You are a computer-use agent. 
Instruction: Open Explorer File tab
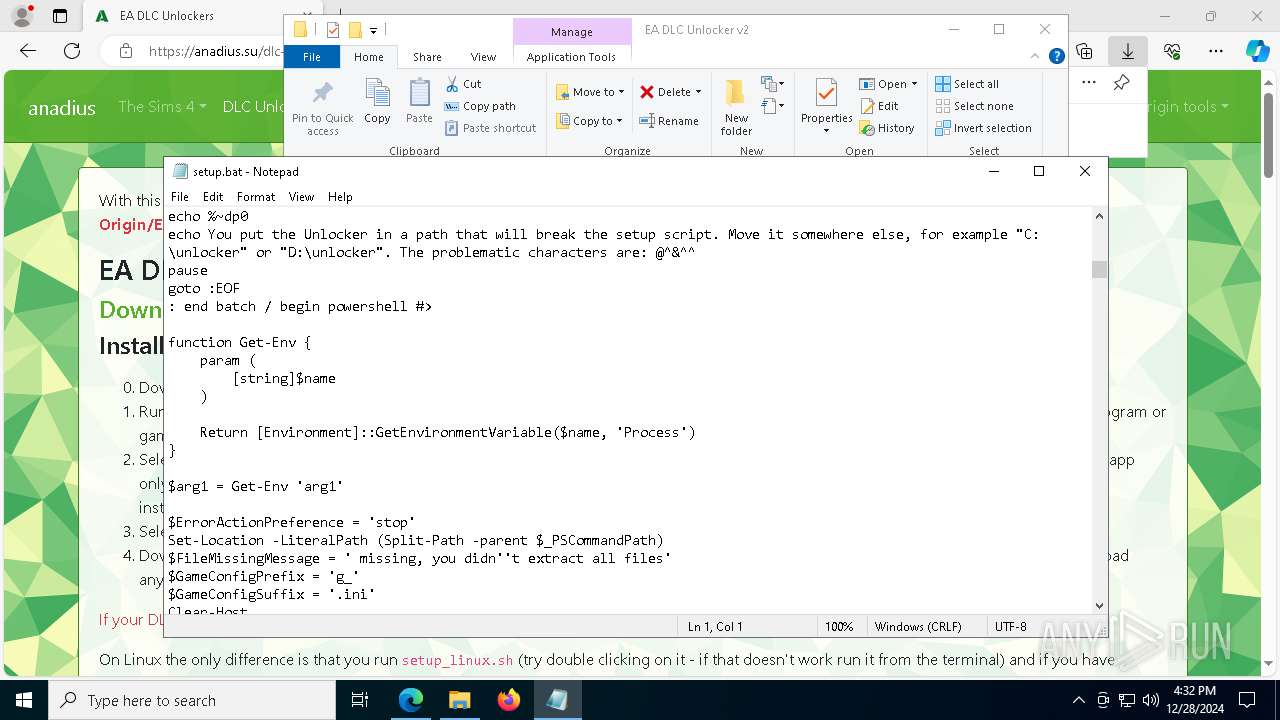pos(312,57)
